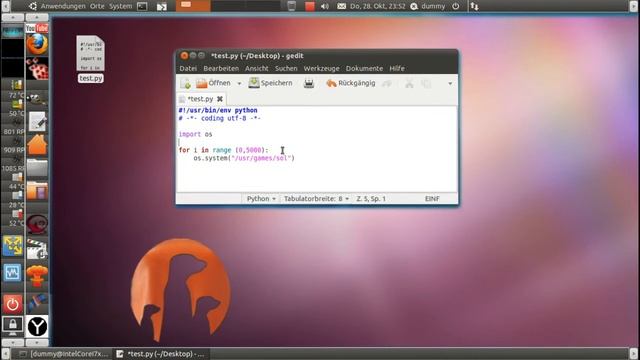Open network connections indicator
The width and height of the screenshot is (640, 360).
point(474,6)
